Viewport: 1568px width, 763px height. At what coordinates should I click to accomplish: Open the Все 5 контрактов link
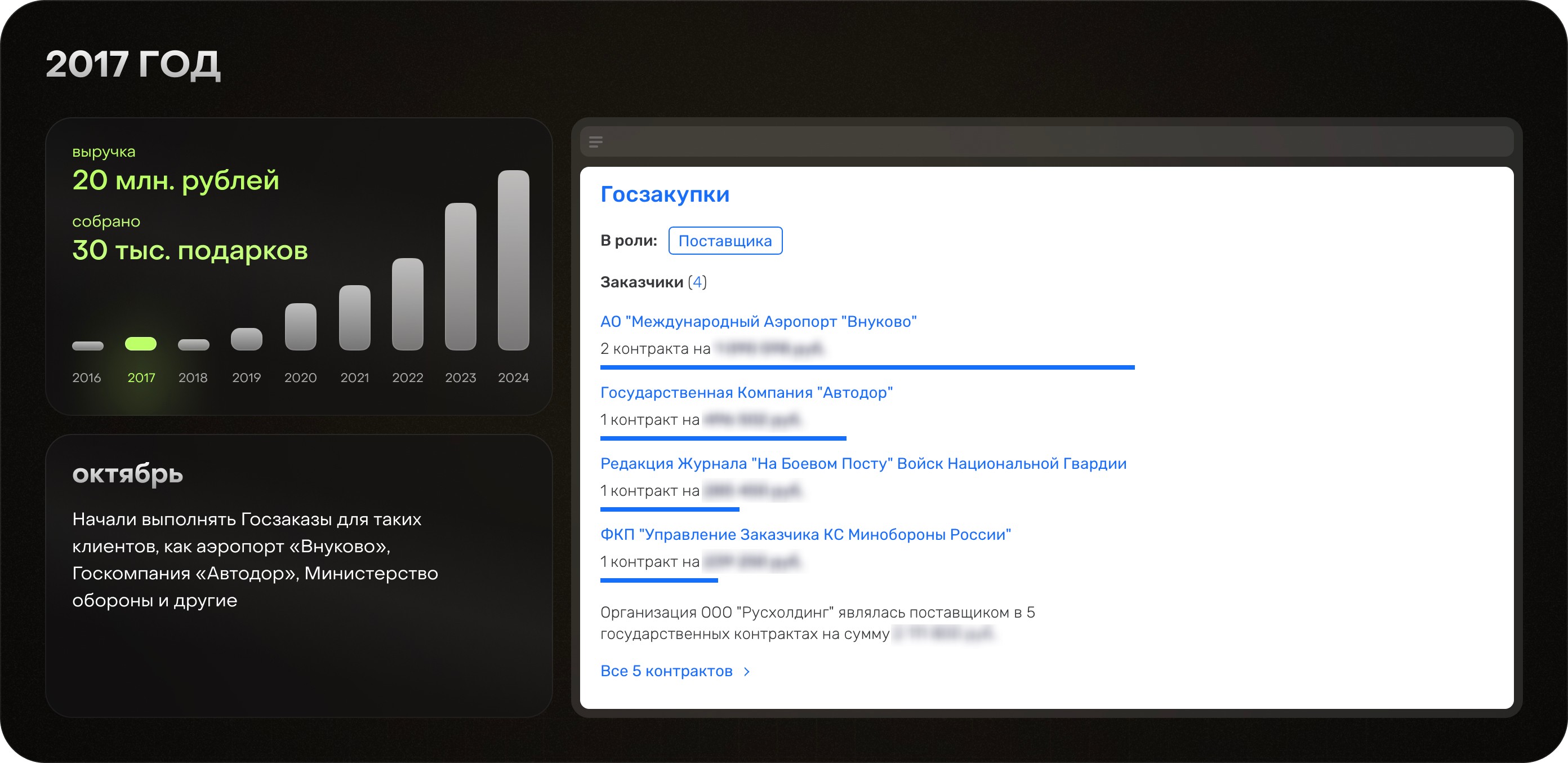pyautogui.click(x=666, y=671)
